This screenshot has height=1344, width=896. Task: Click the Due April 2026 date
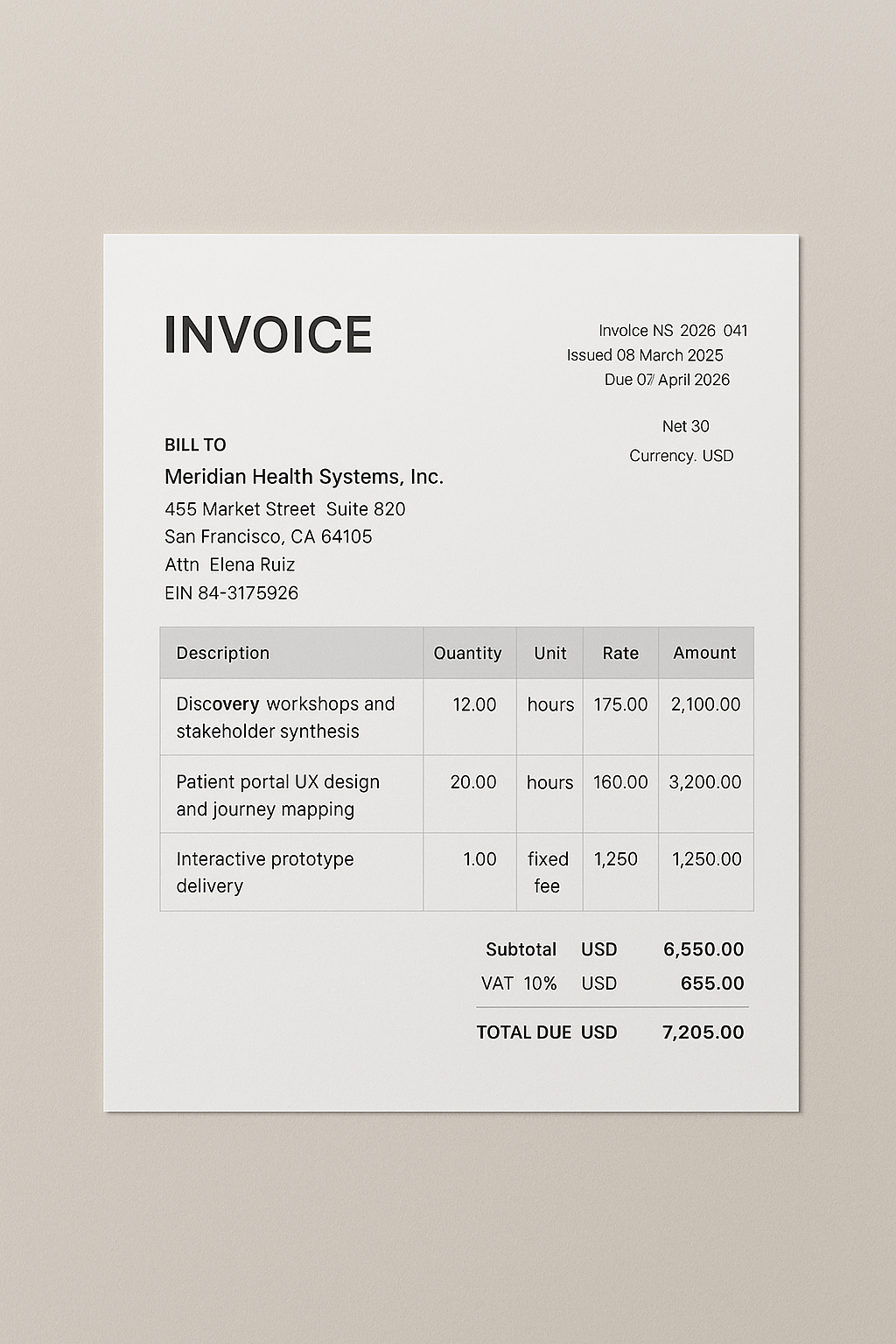[x=667, y=380]
